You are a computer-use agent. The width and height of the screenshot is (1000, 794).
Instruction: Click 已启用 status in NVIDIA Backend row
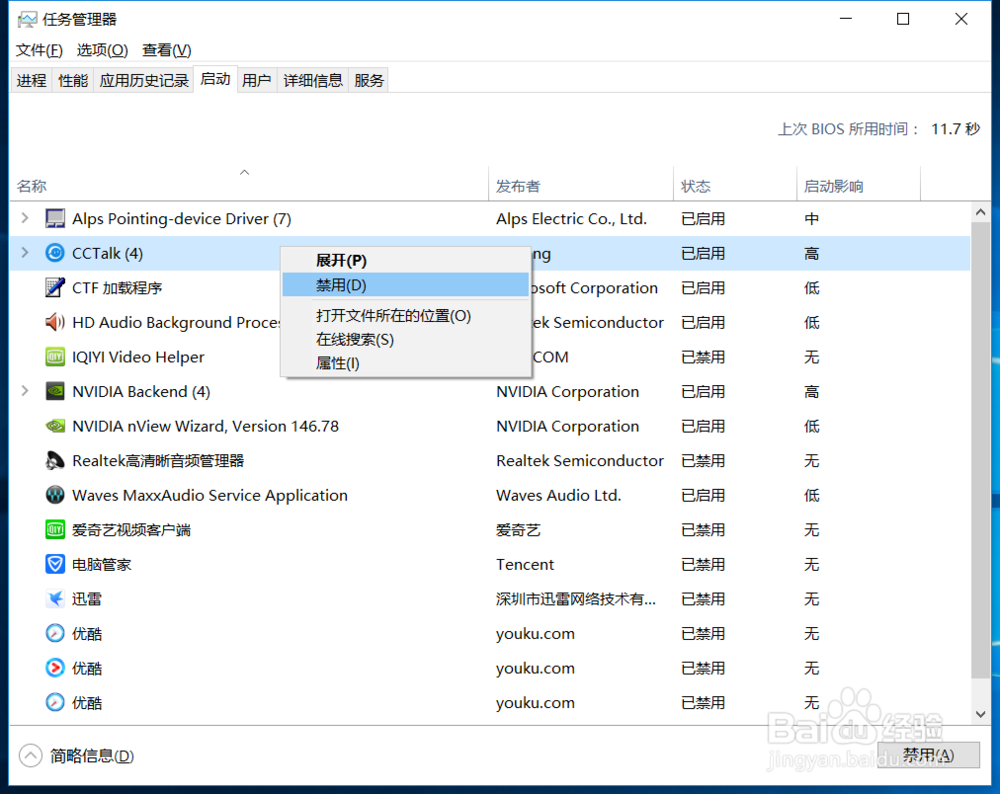point(703,392)
